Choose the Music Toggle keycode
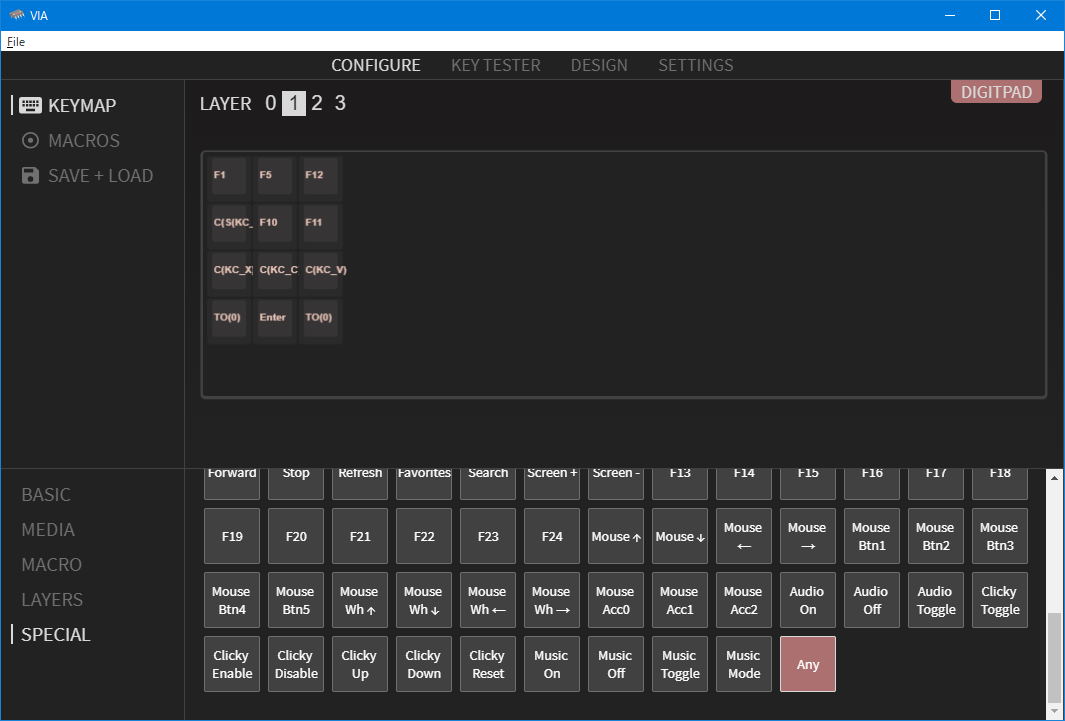 [679, 664]
